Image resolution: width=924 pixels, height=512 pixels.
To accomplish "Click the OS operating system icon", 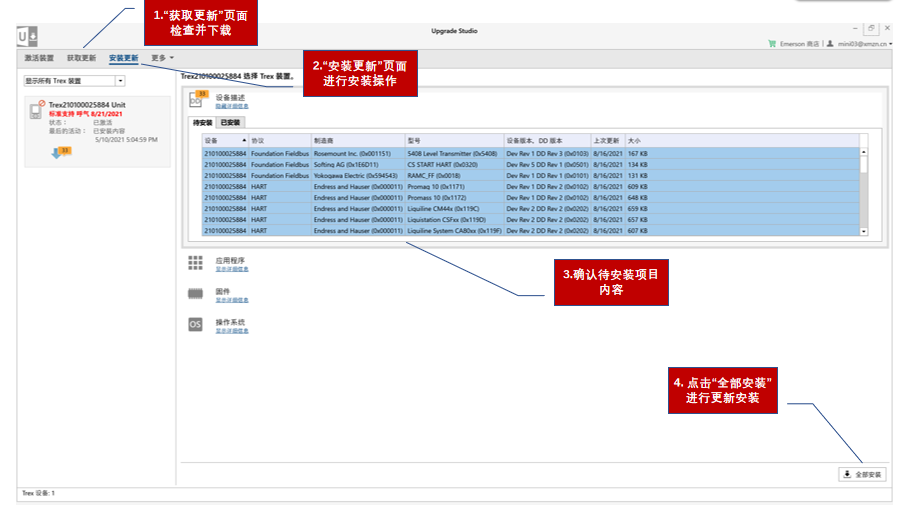I will click(196, 325).
